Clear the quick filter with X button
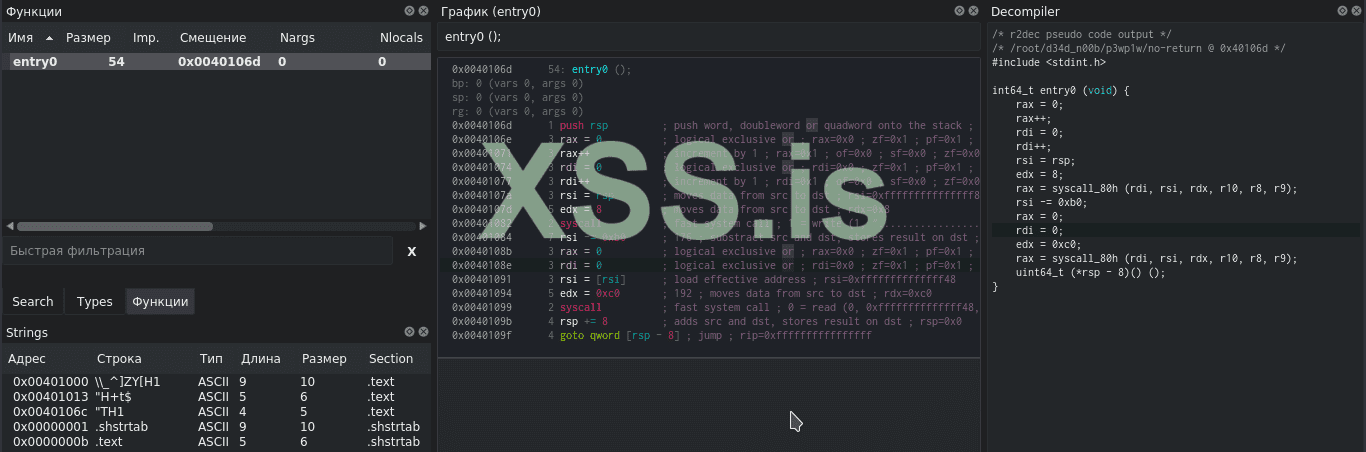Viewport: 1366px width, 452px height. [411, 251]
